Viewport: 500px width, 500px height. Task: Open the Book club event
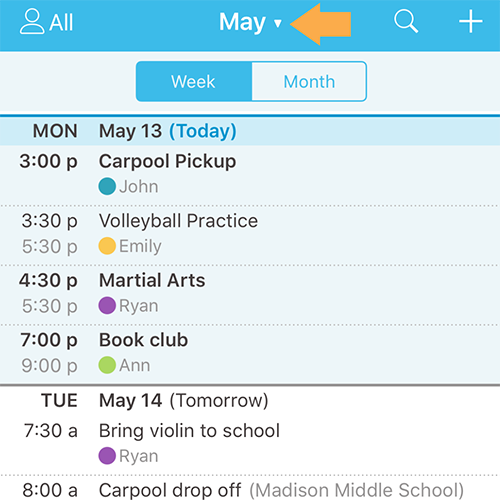(x=250, y=354)
